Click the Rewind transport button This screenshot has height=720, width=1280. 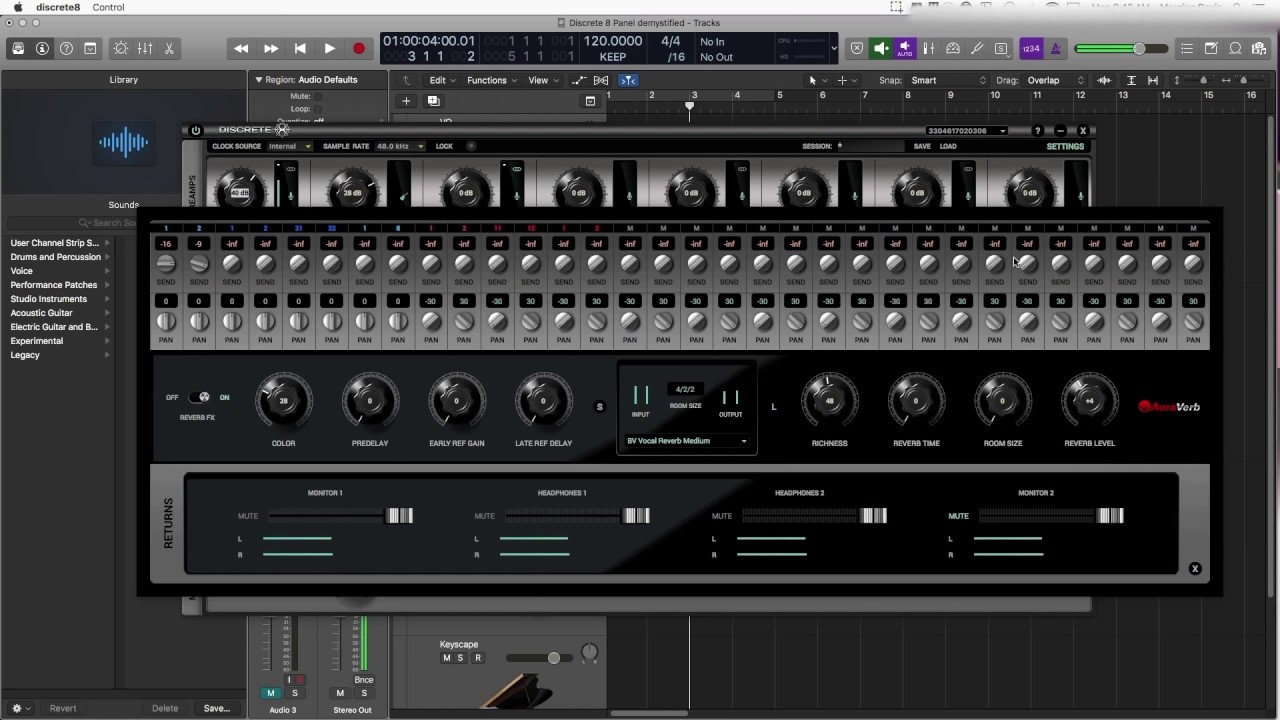pyautogui.click(x=241, y=48)
